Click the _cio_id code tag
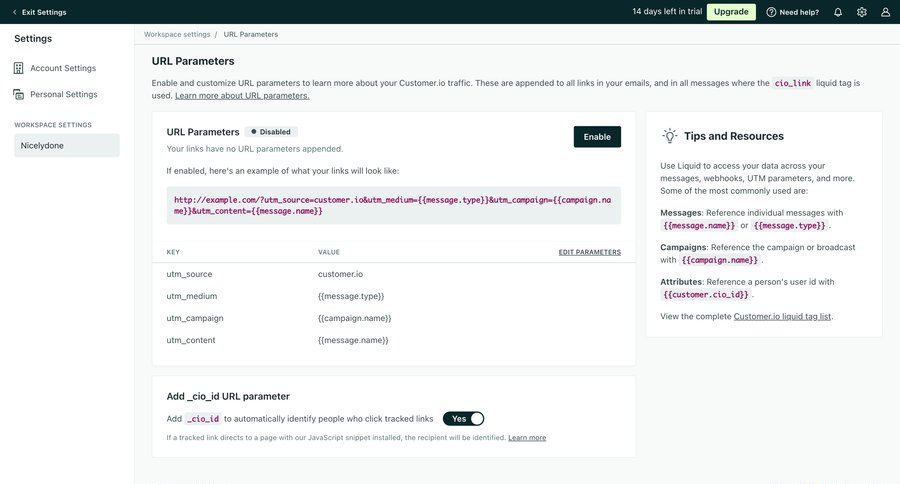This screenshot has width=900, height=484. tap(203, 419)
